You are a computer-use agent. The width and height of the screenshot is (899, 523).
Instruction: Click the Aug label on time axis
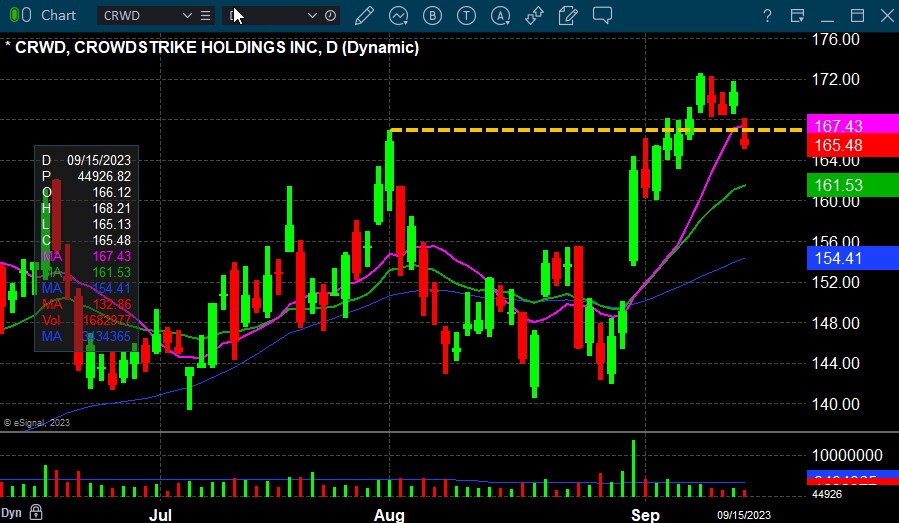click(x=389, y=514)
